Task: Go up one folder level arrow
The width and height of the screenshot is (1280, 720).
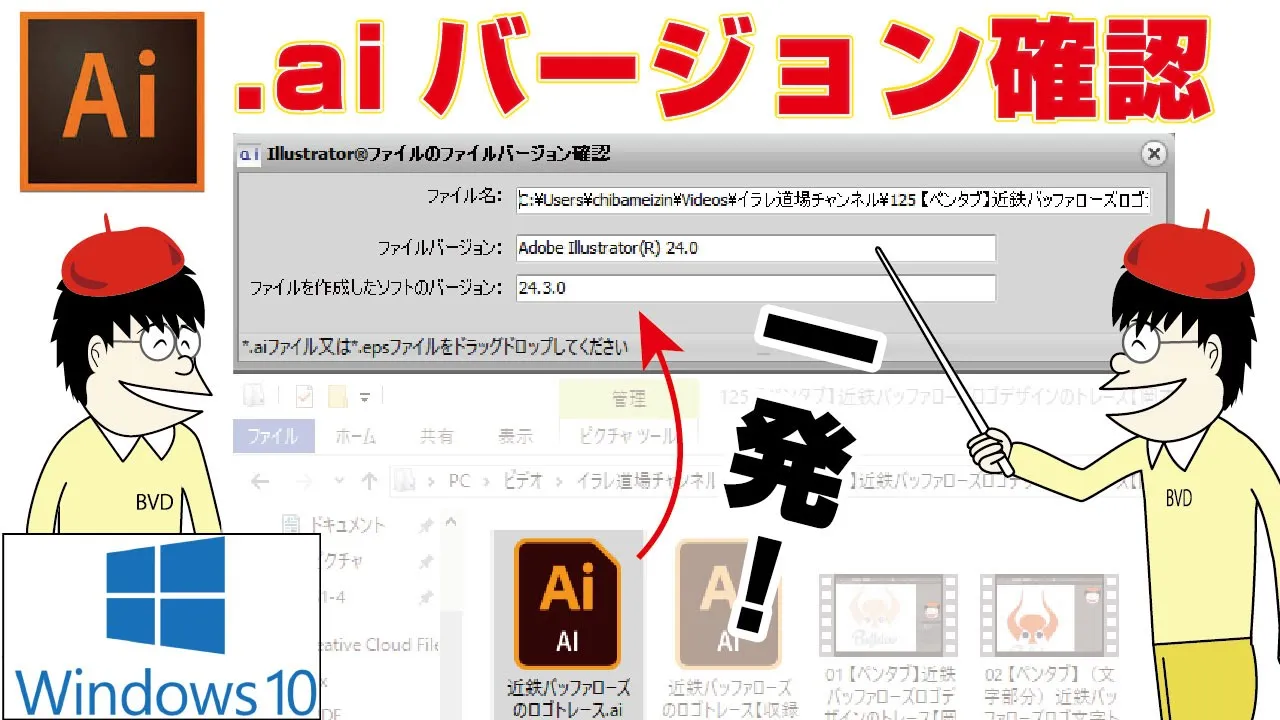Action: (x=369, y=482)
